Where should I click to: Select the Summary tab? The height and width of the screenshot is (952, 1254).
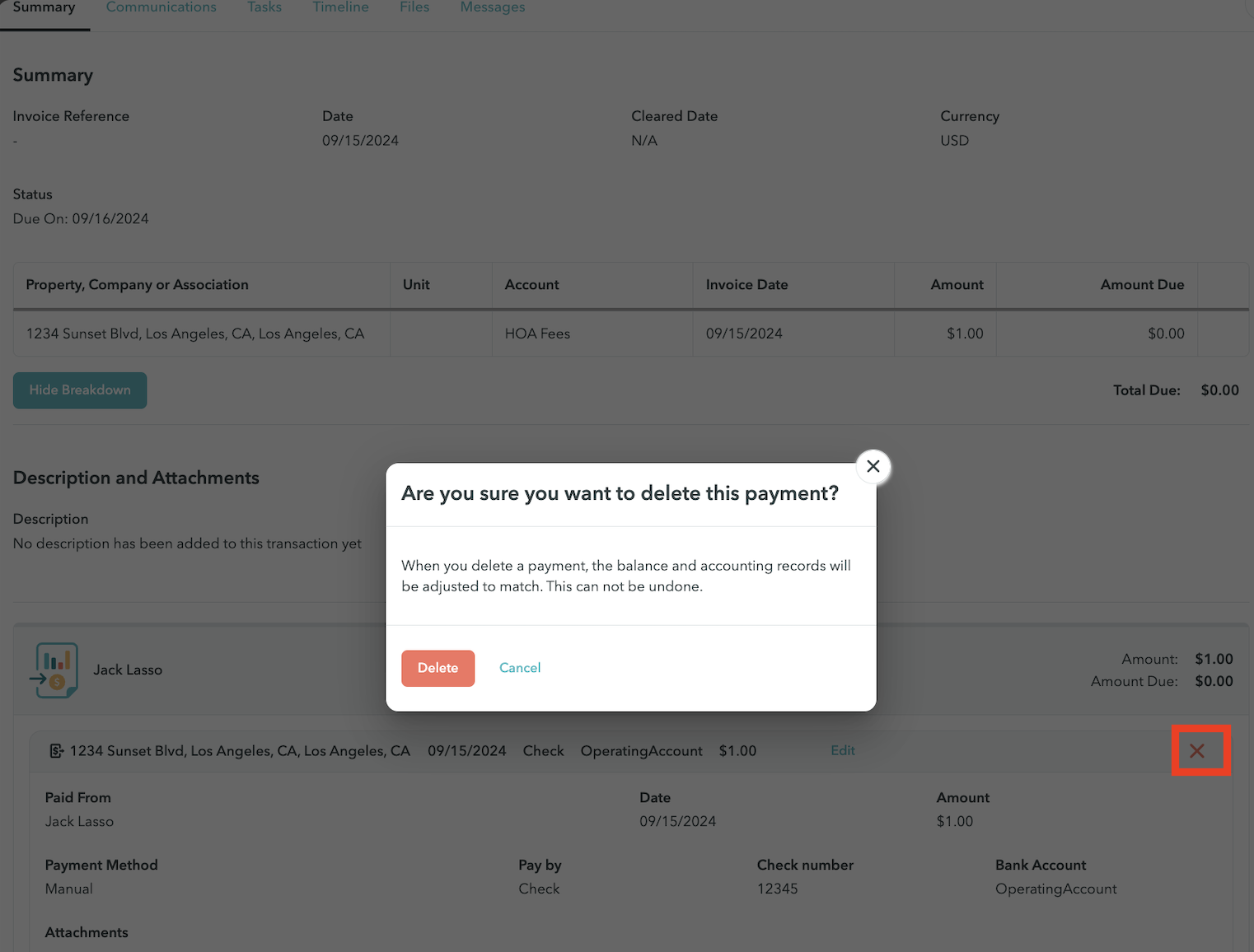point(44,7)
